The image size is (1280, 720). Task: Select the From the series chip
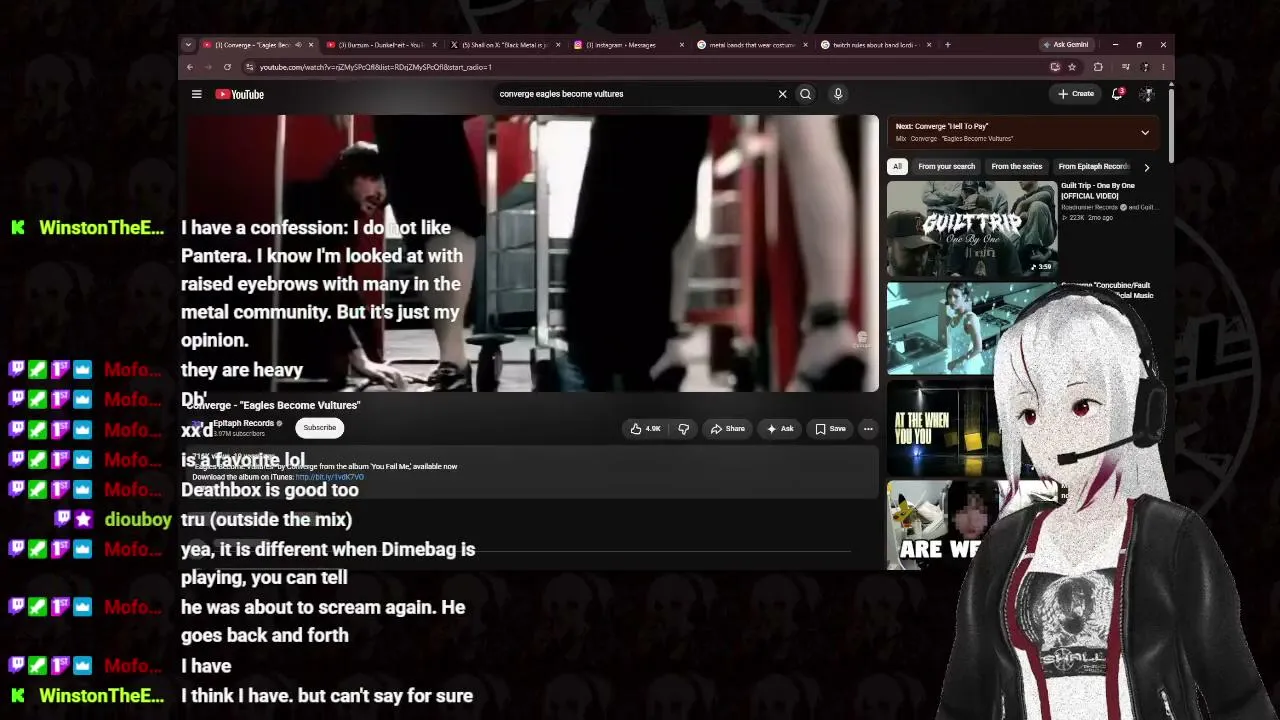(x=1016, y=167)
